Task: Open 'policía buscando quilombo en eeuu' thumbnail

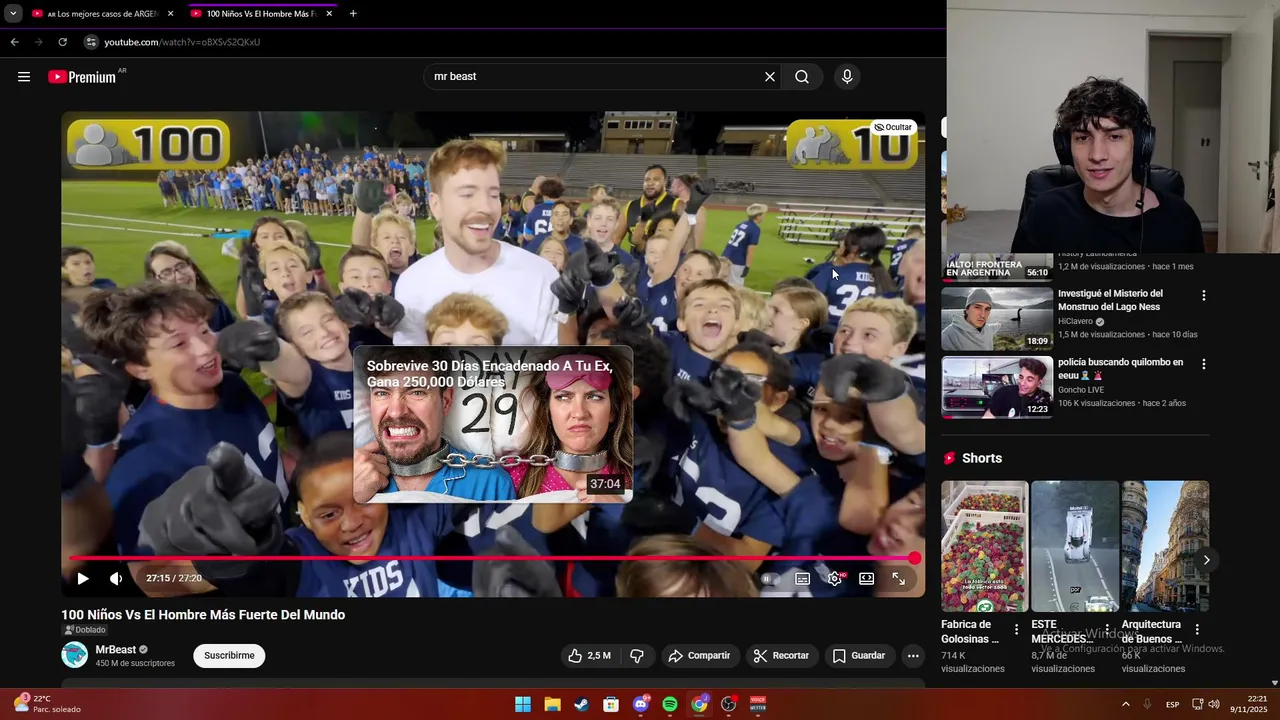Action: coord(997,387)
